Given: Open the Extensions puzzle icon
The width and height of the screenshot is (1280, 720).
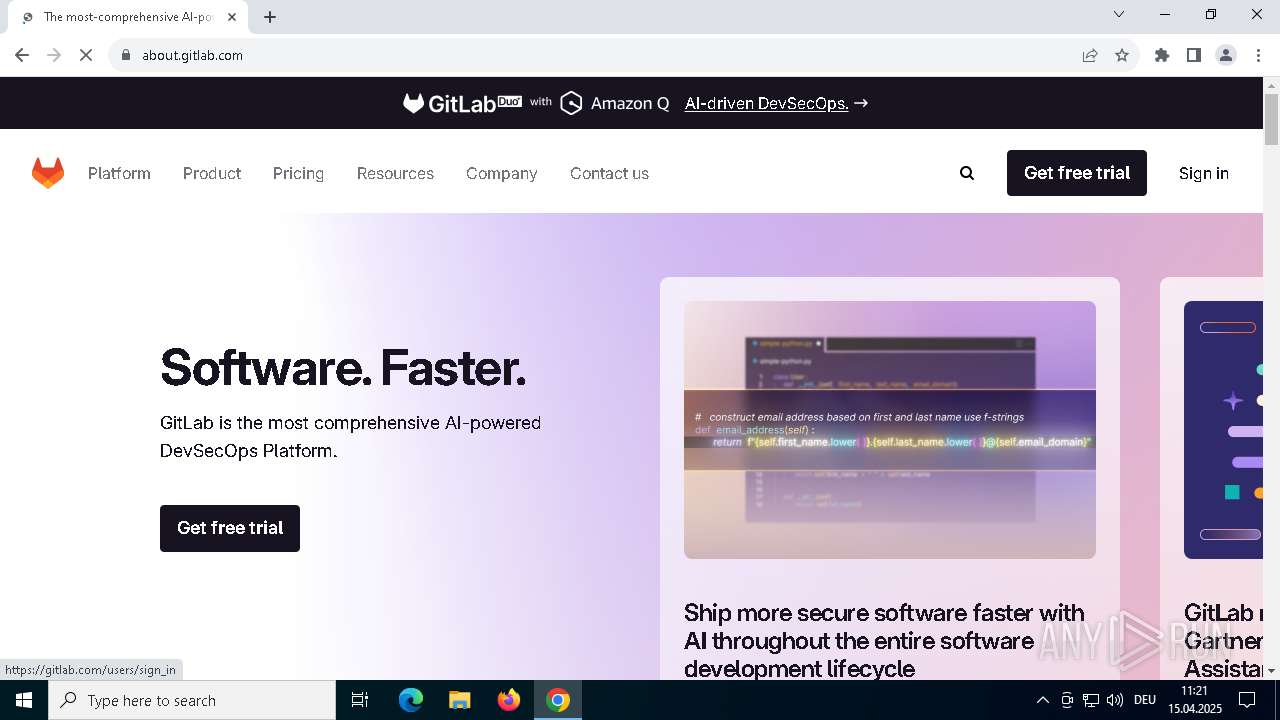Looking at the screenshot, I should (1162, 55).
